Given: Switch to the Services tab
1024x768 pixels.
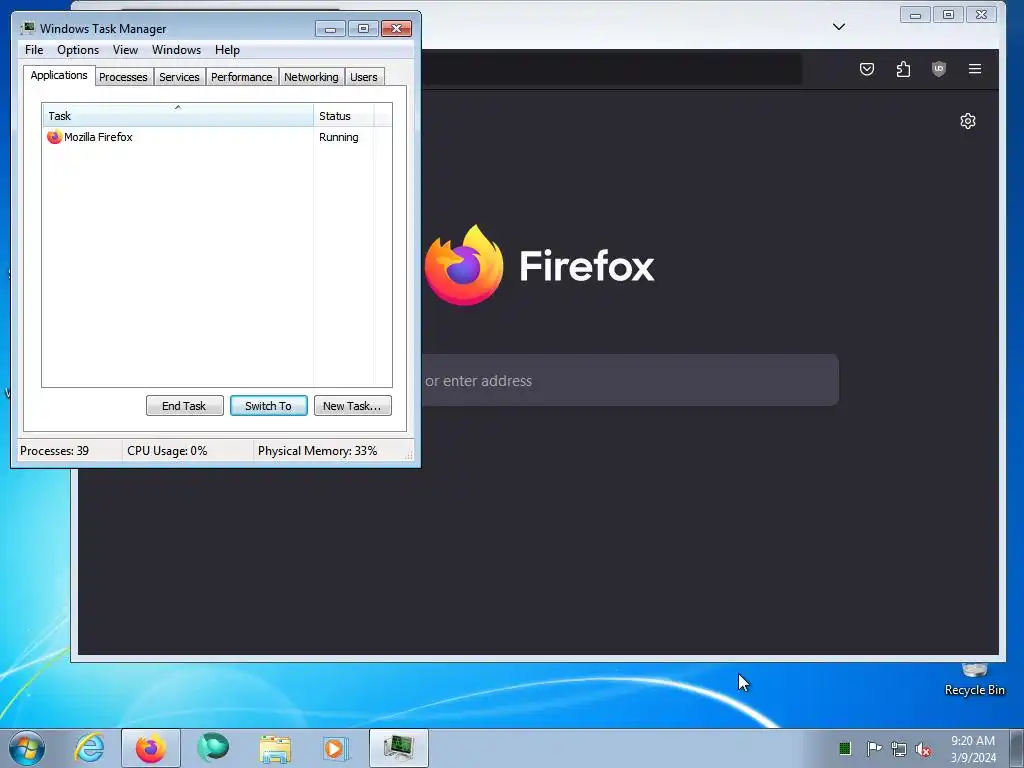Looking at the screenshot, I should click(x=179, y=77).
